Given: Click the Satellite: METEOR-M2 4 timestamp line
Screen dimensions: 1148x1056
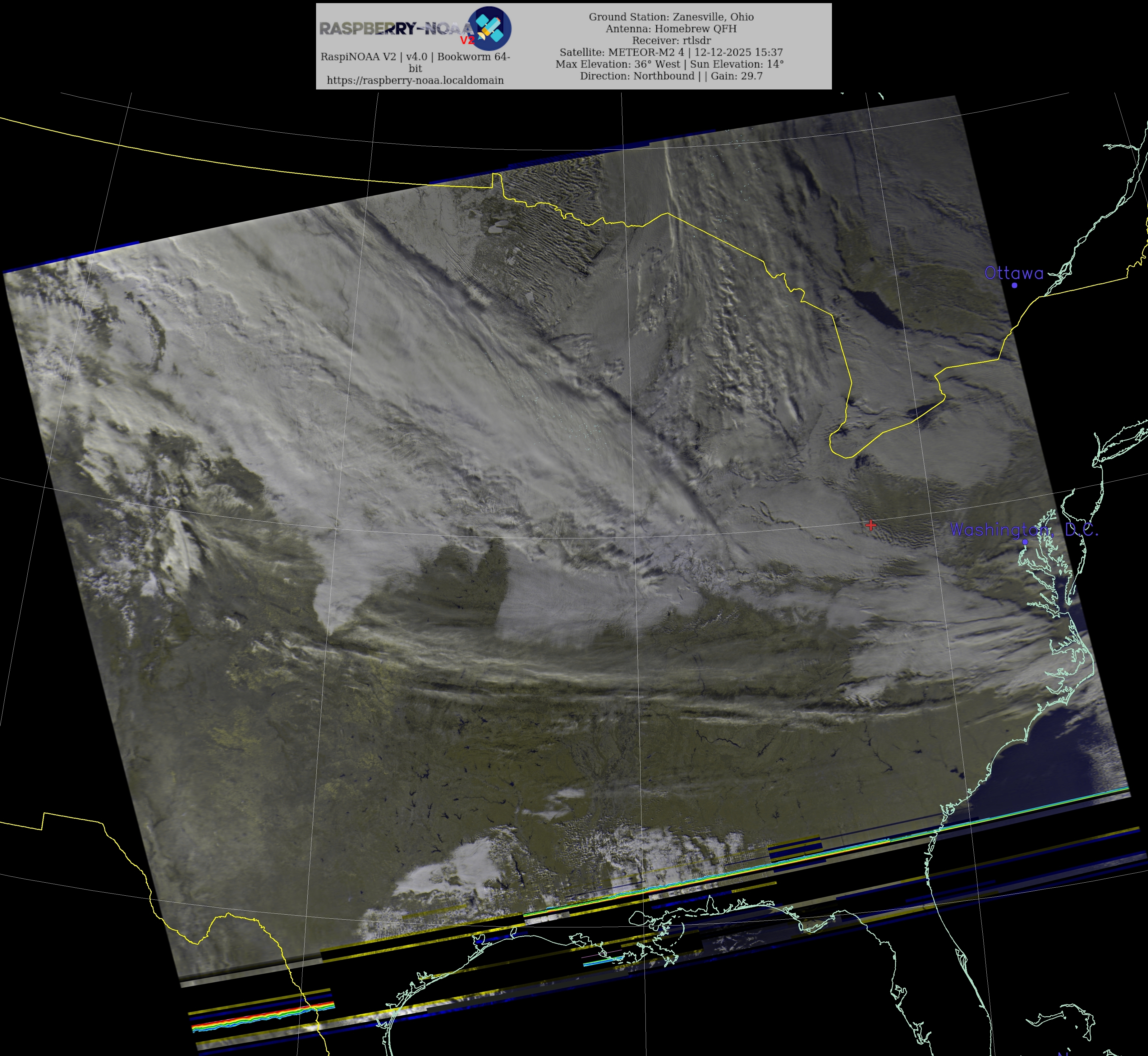Looking at the screenshot, I should pos(671,52).
